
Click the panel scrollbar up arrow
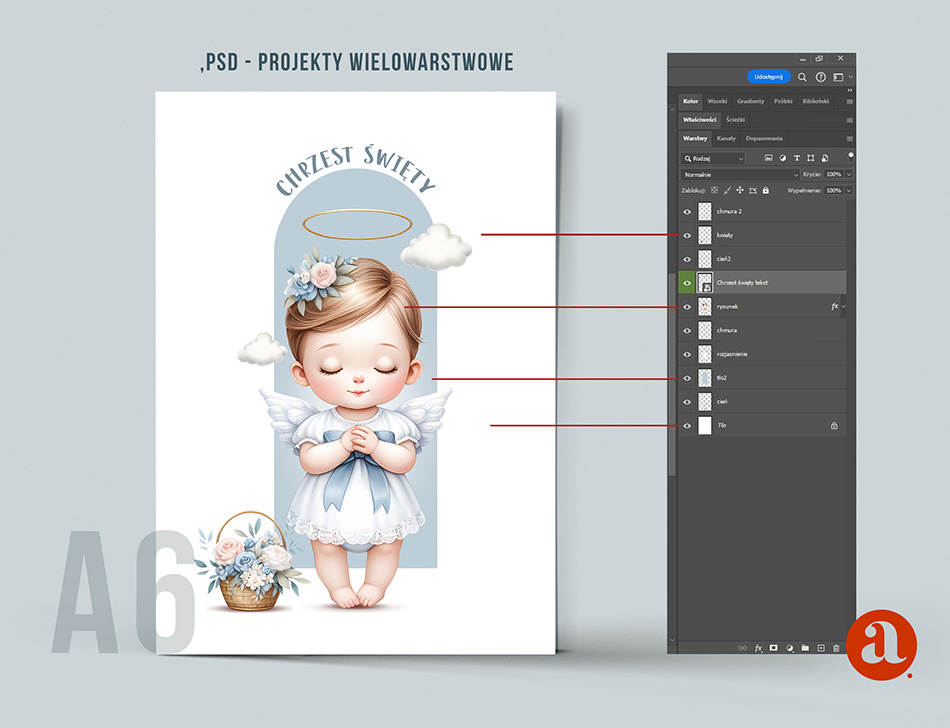click(672, 109)
